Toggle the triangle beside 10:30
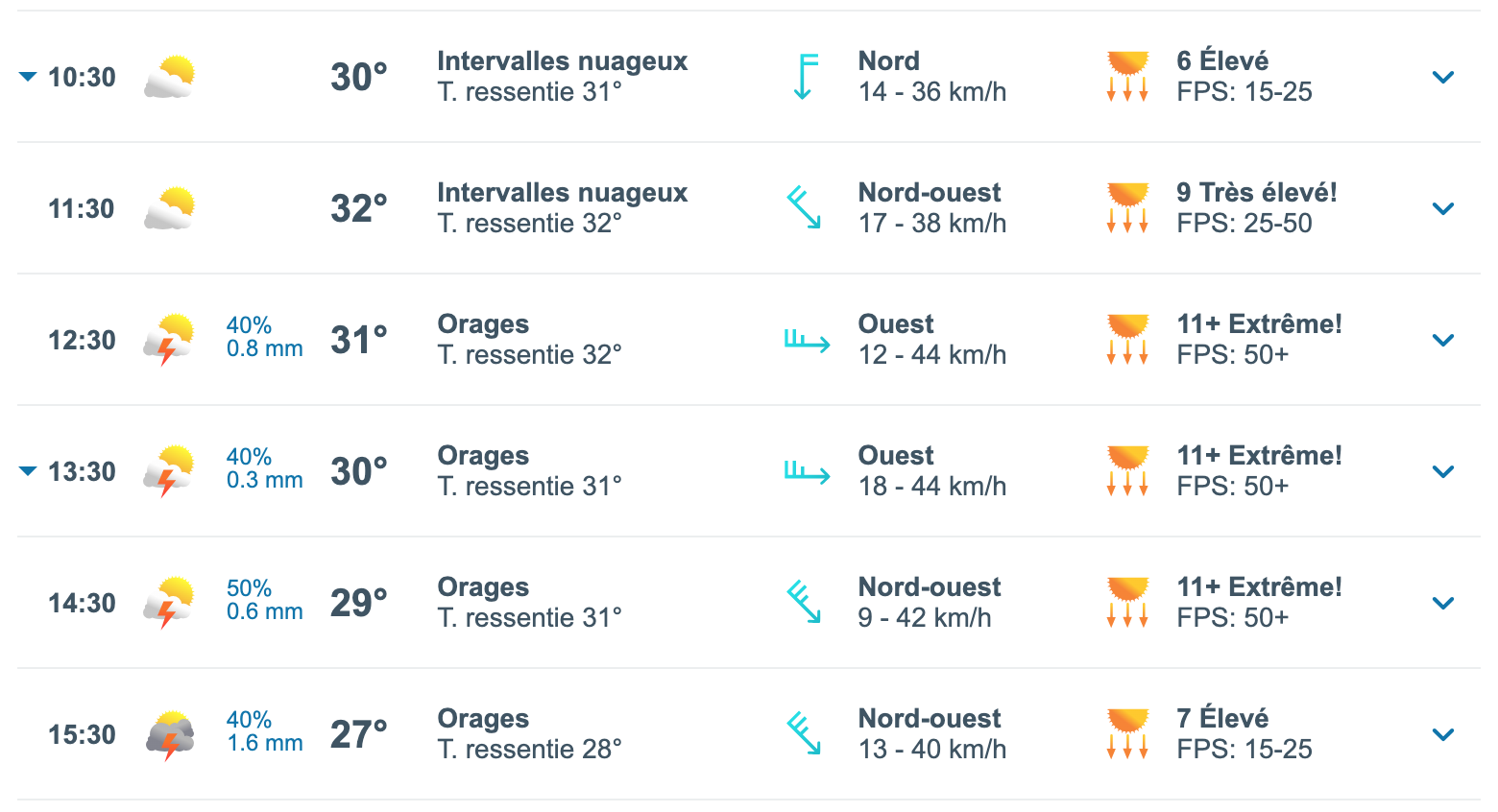This screenshot has width=1498, height=812. tap(28, 77)
